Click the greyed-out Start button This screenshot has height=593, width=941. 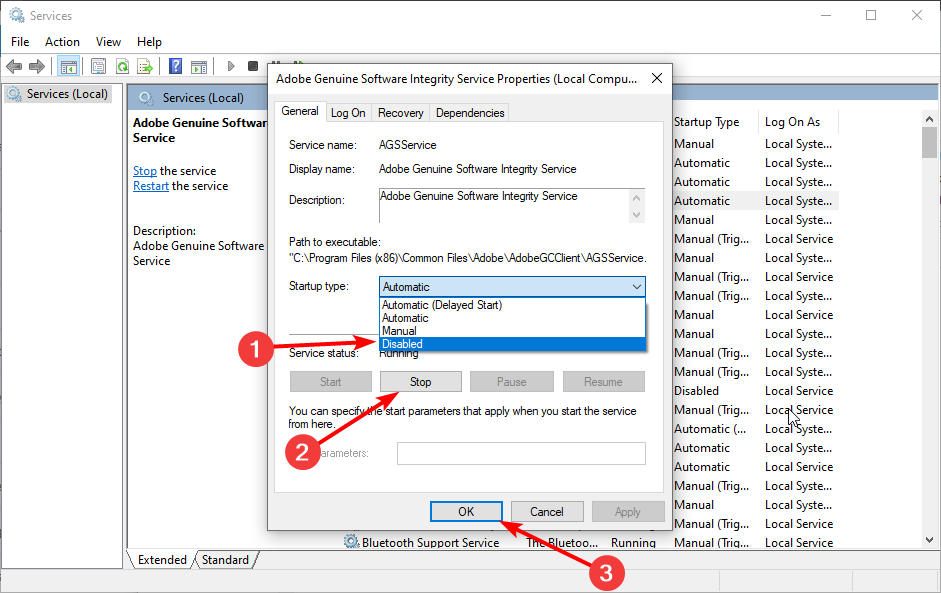point(331,382)
